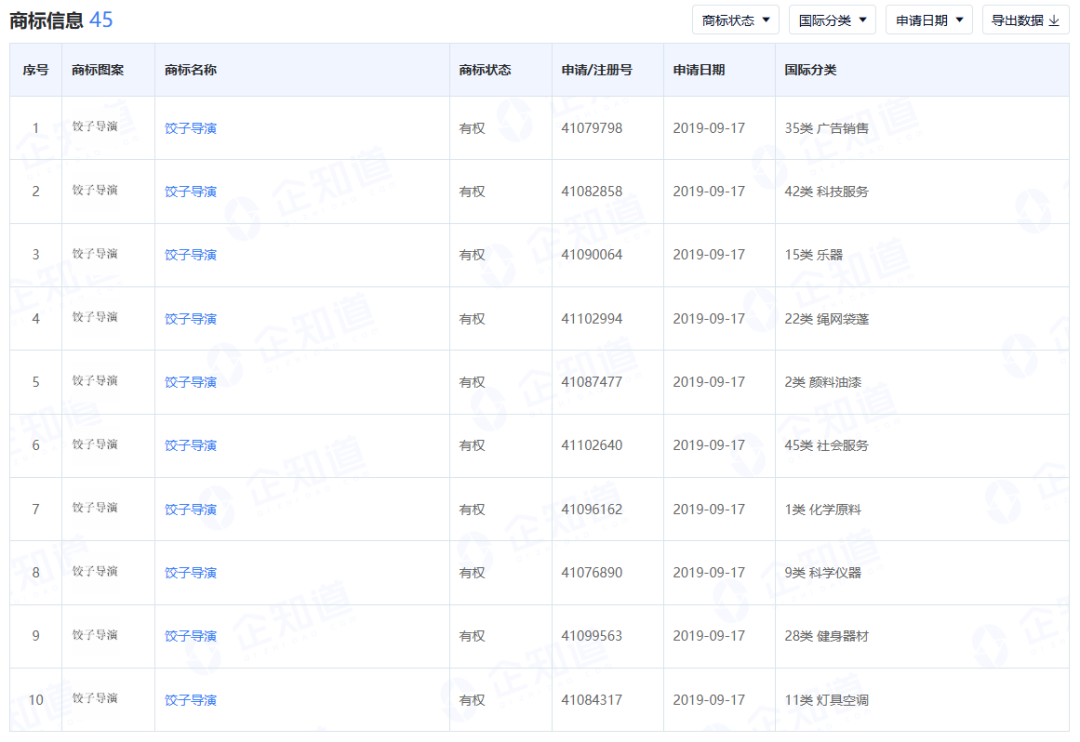Image resolution: width=1080 pixels, height=742 pixels.
Task: Click trademark image thumbnail in row 6
Action: point(95,444)
